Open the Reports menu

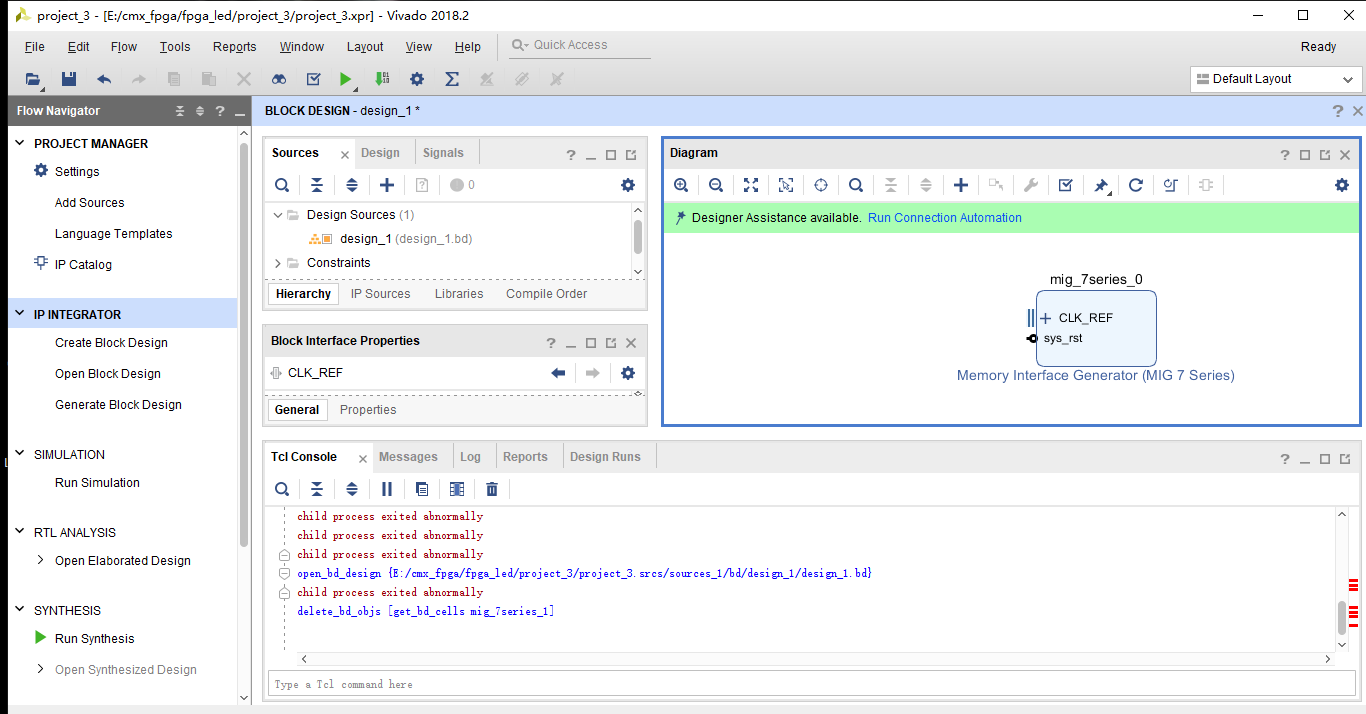click(235, 46)
